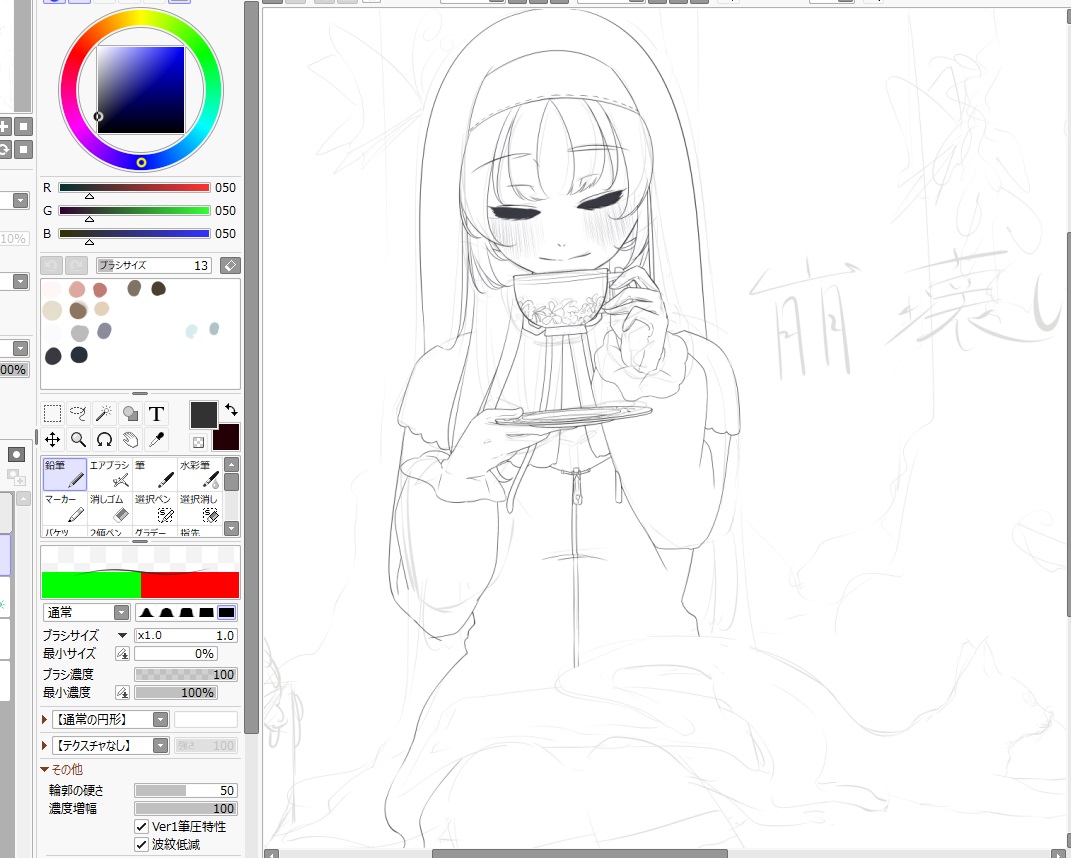Select the second brush edge shape
1071x858 pixels.
tap(166, 612)
